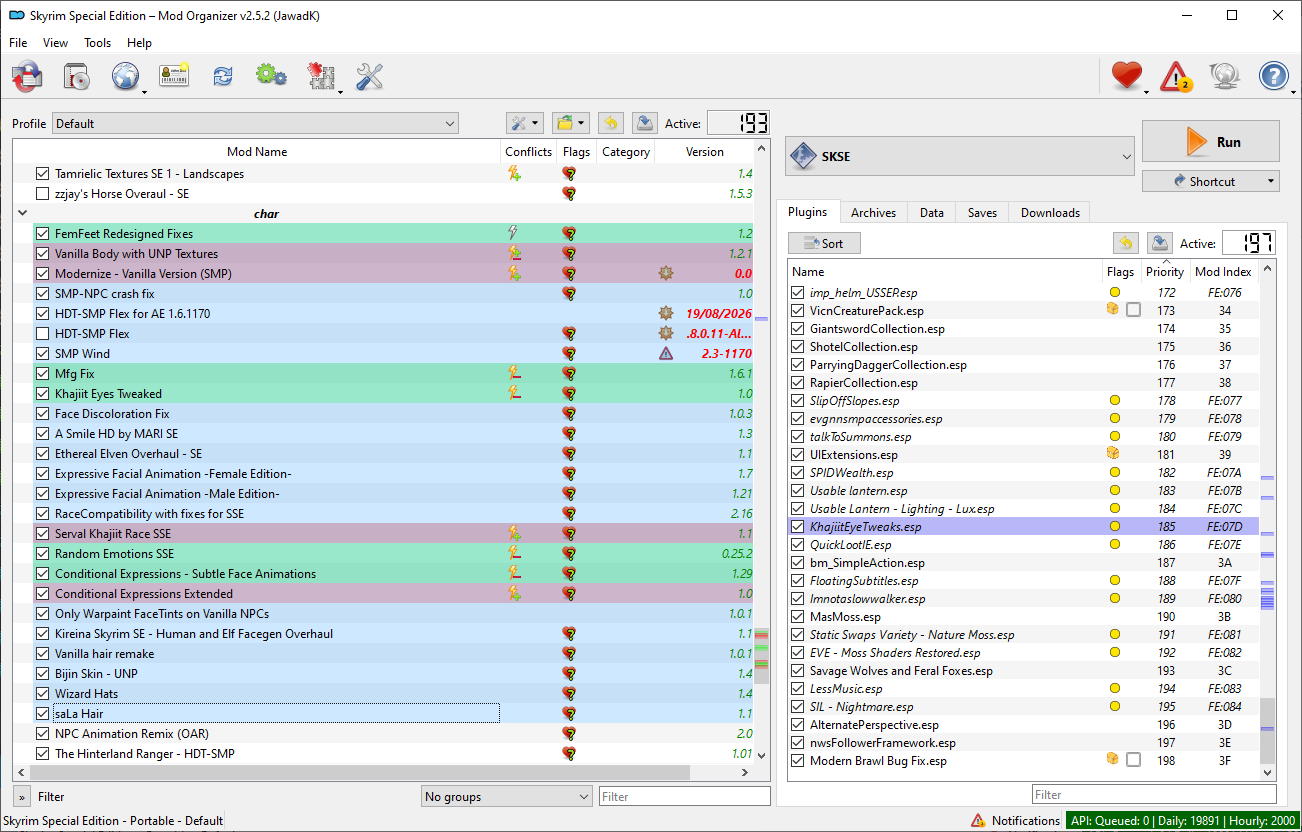
Task: Expand the filter panel with the chevron button
Action: (21, 796)
